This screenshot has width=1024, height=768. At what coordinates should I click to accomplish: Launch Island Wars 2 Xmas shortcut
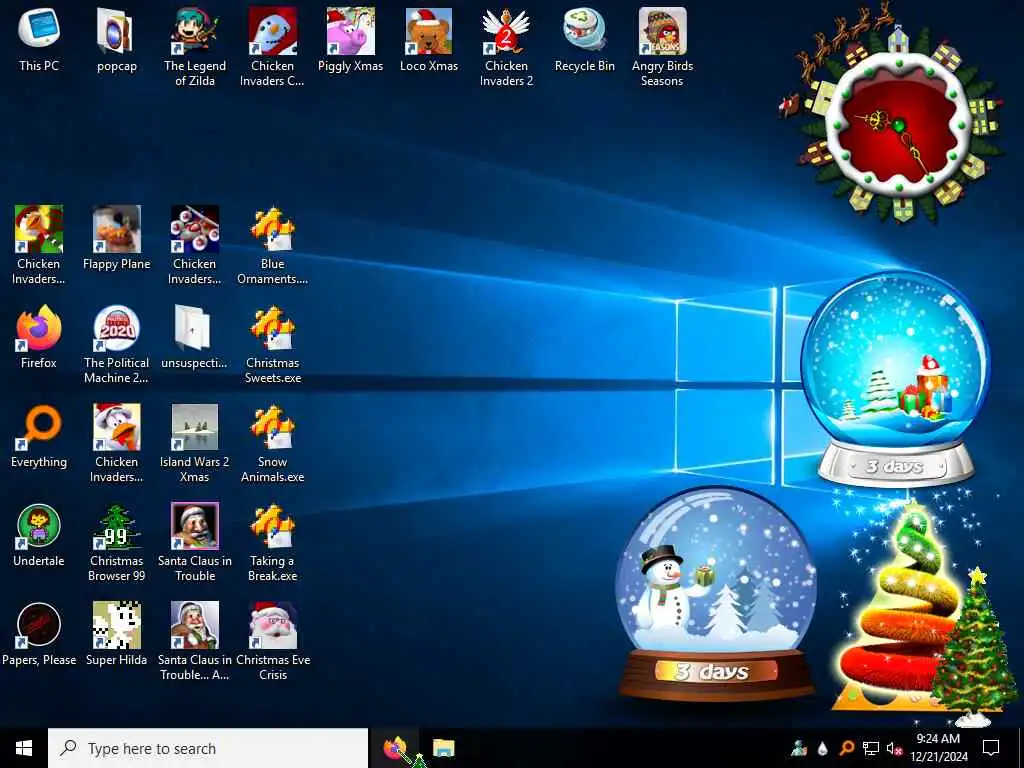click(x=195, y=443)
